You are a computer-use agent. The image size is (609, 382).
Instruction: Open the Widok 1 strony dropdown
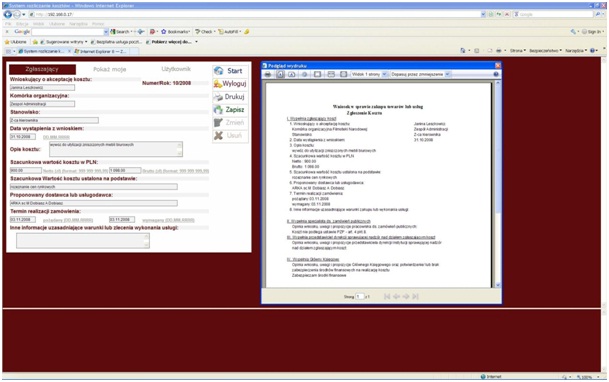pyautogui.click(x=369, y=74)
